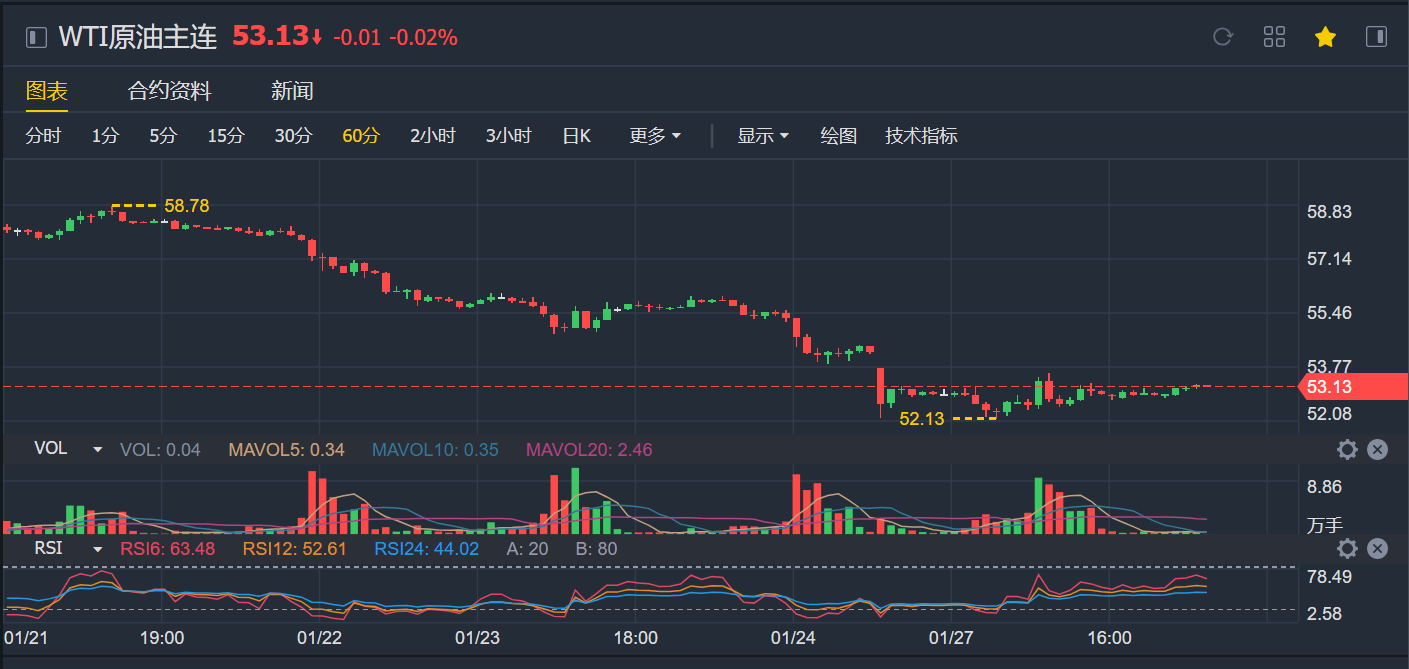Expand the RSI indicator dropdown arrow
Image resolution: width=1409 pixels, height=669 pixels.
97,549
